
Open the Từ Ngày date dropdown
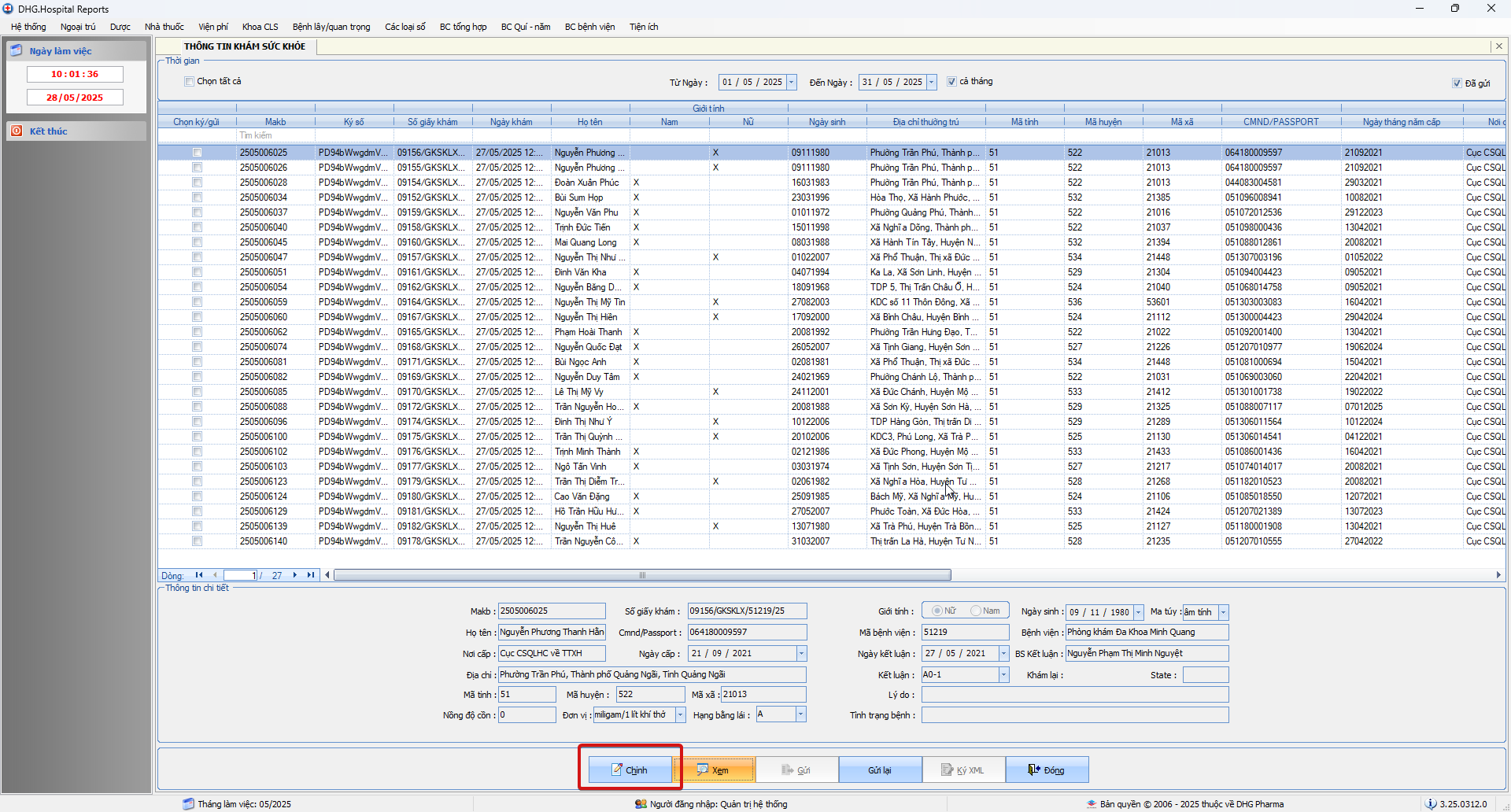click(792, 82)
